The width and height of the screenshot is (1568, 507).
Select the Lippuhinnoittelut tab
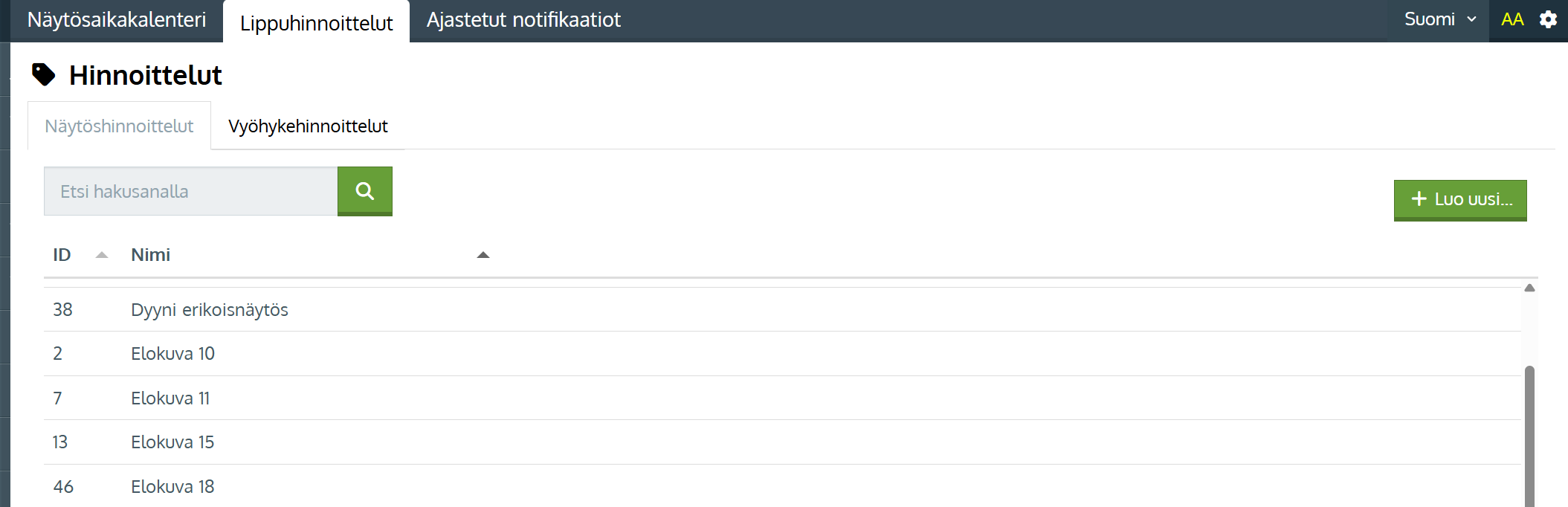pos(316,23)
